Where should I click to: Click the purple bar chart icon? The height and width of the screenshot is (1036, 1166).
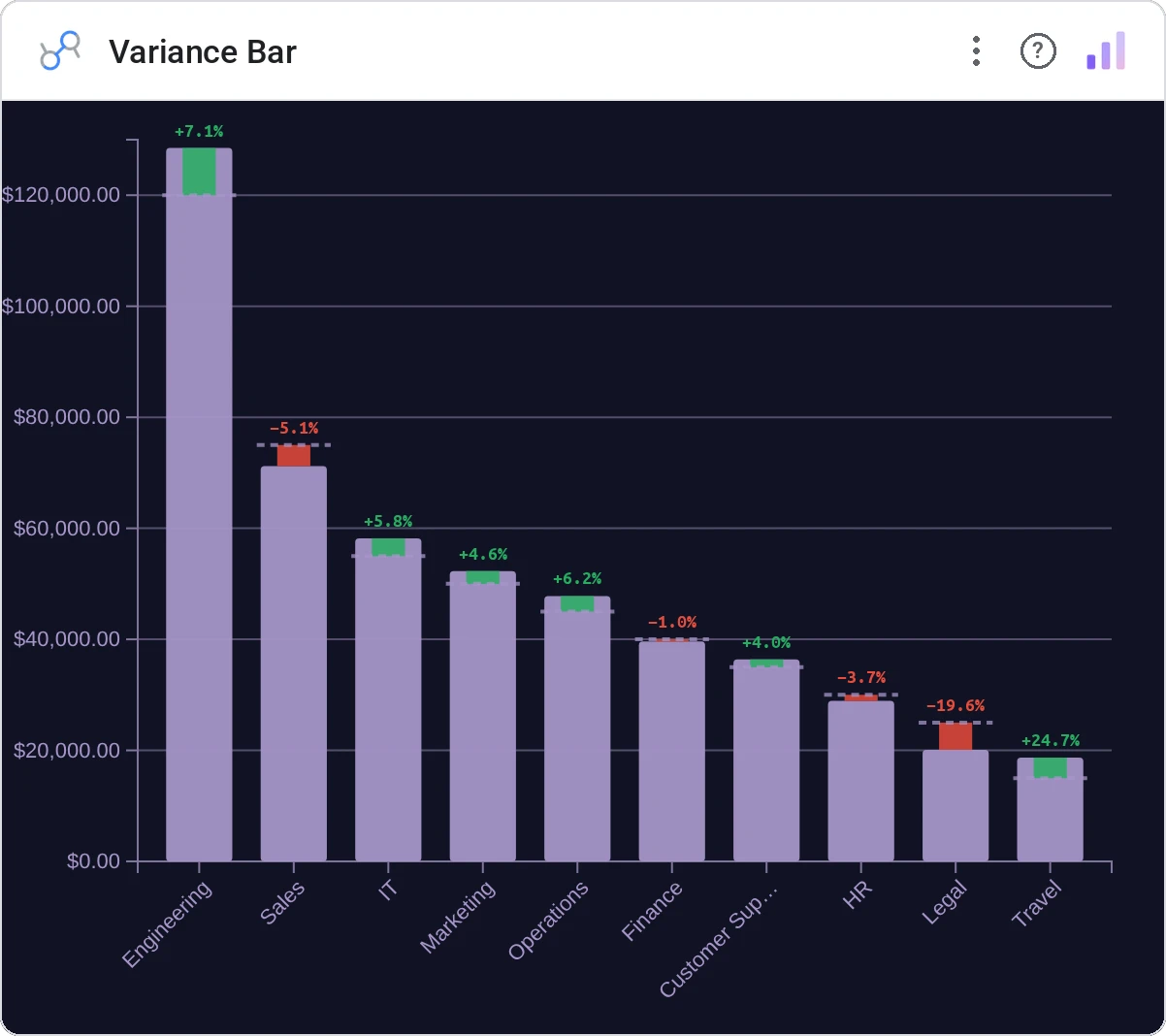[1106, 50]
